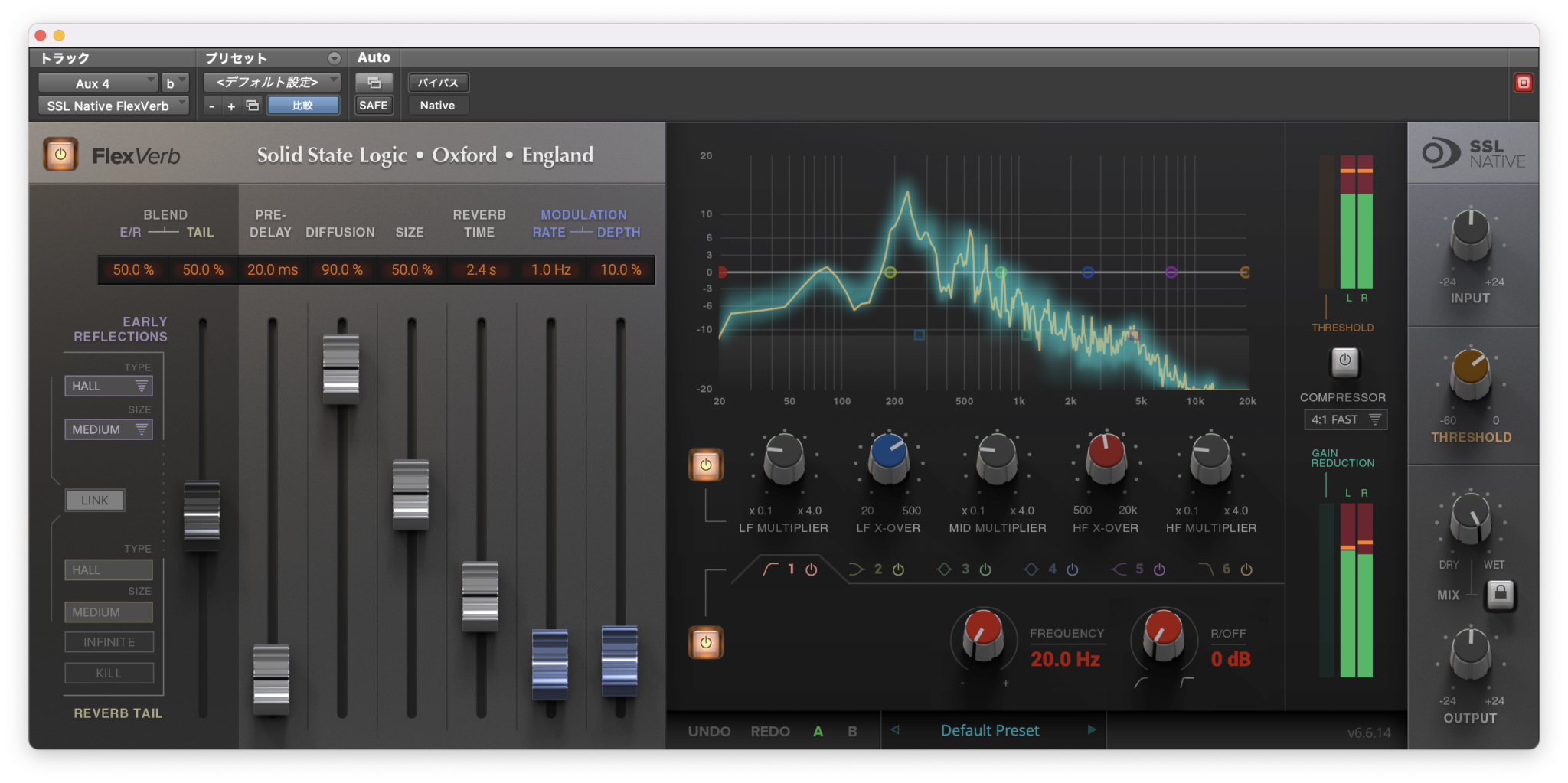Click the FlexVerb logo lamp icon
Viewport: 1568px width, 783px height.
(60, 154)
